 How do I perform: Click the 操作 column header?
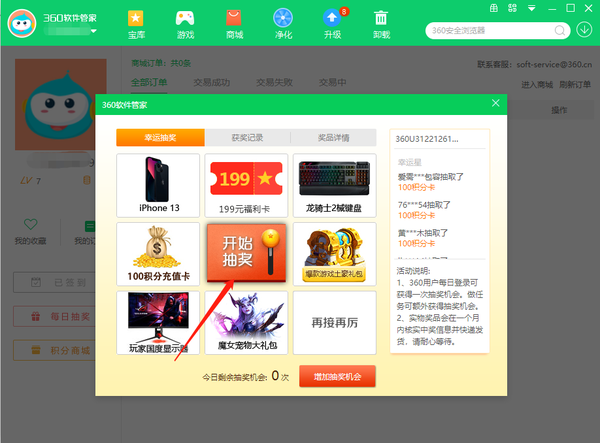click(559, 110)
